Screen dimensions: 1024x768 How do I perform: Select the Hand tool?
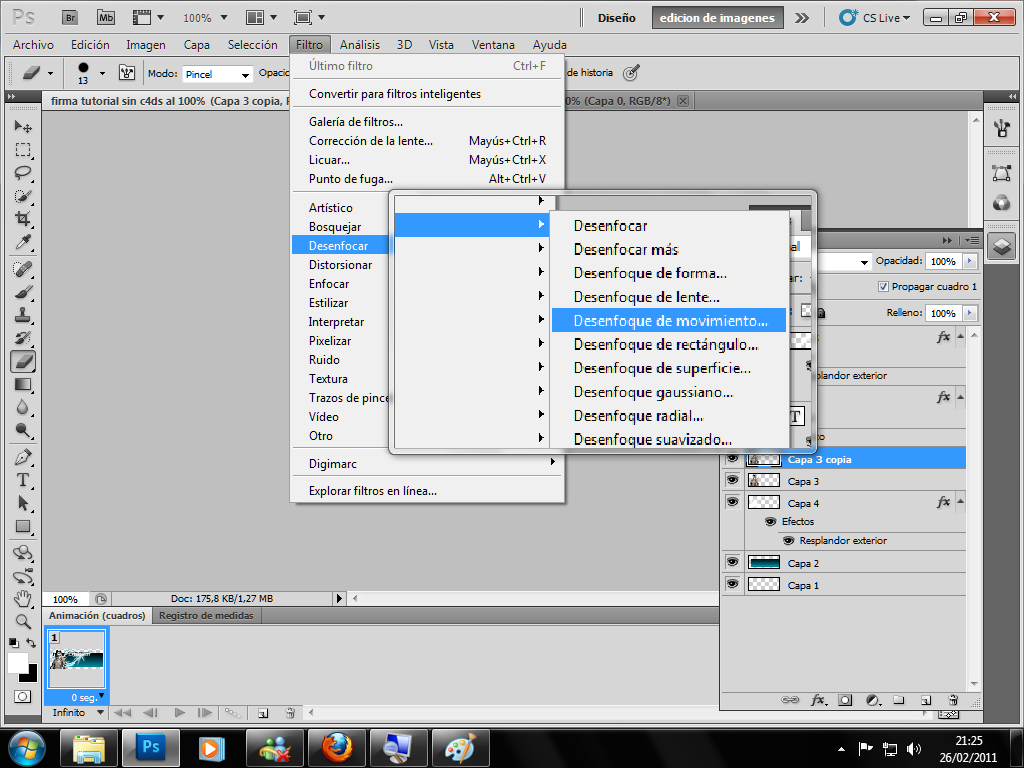click(23, 598)
